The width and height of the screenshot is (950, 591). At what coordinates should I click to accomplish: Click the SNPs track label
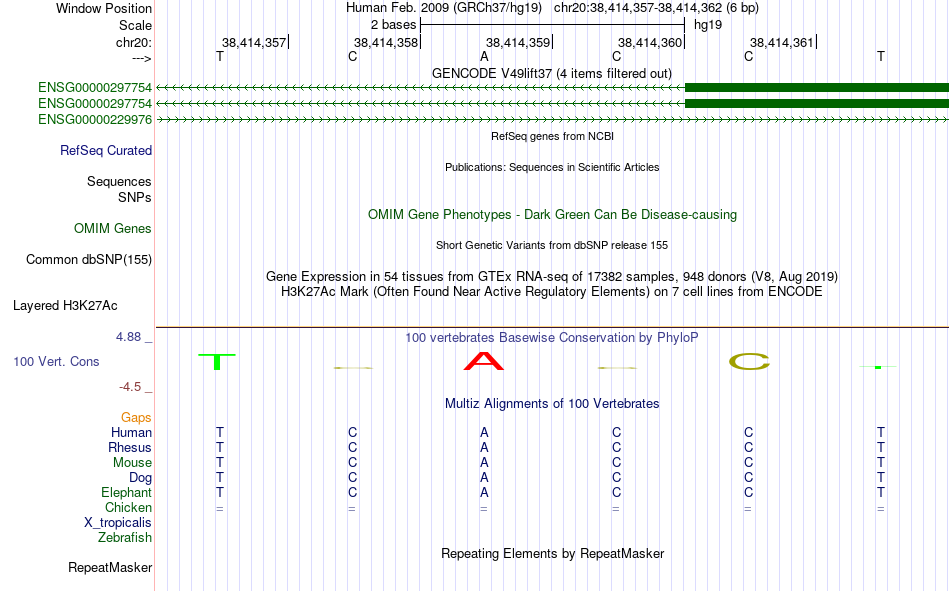135,197
